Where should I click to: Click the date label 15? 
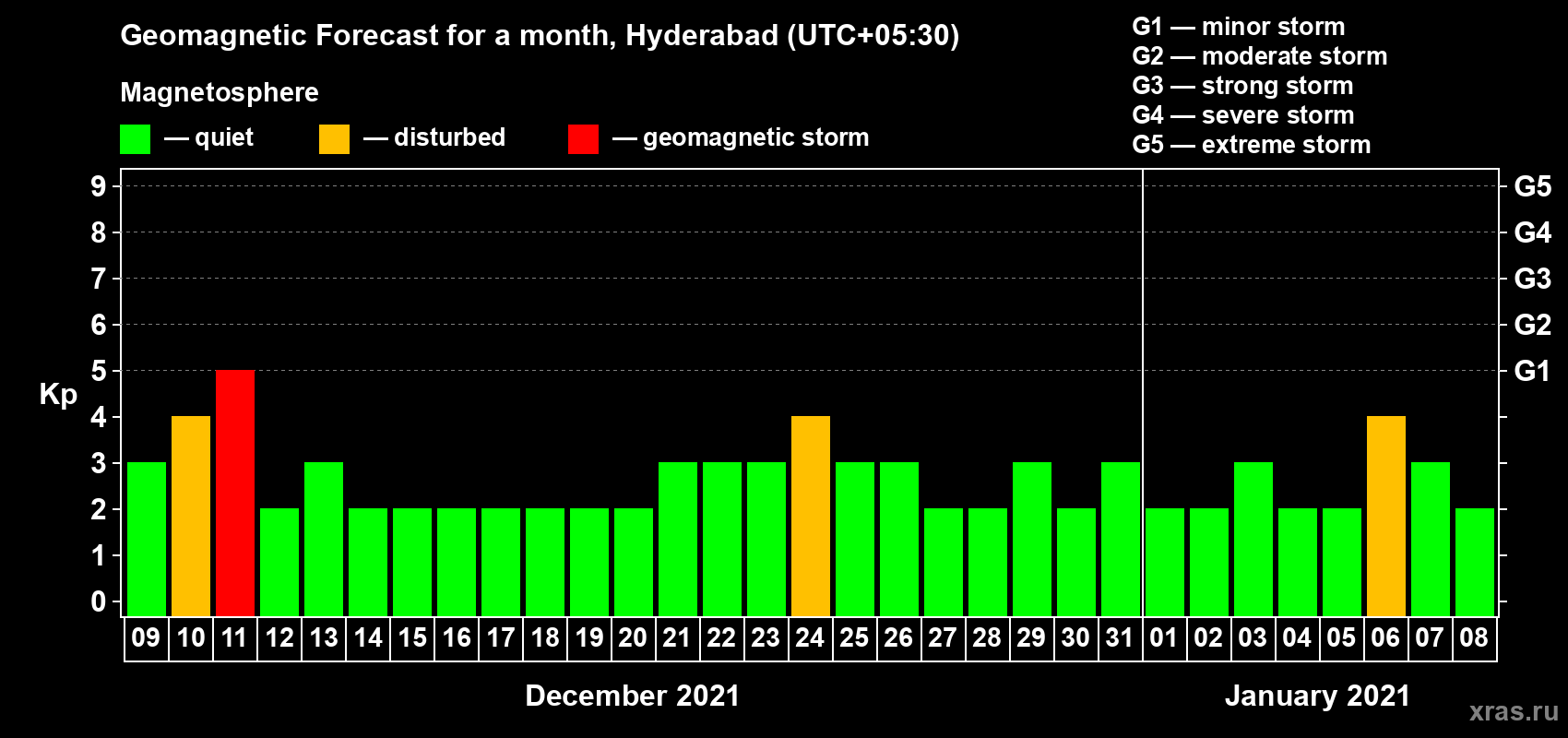[x=411, y=637]
